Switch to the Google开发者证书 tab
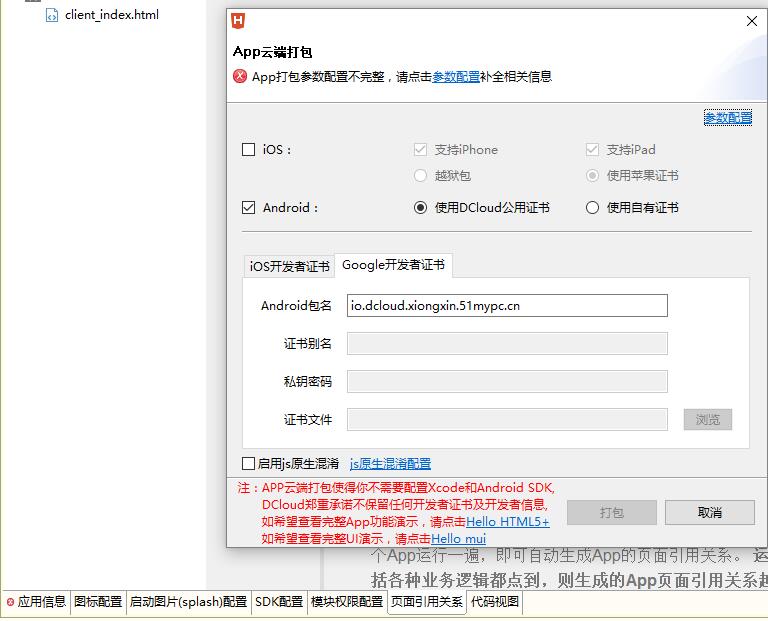768x621 pixels. tap(393, 265)
